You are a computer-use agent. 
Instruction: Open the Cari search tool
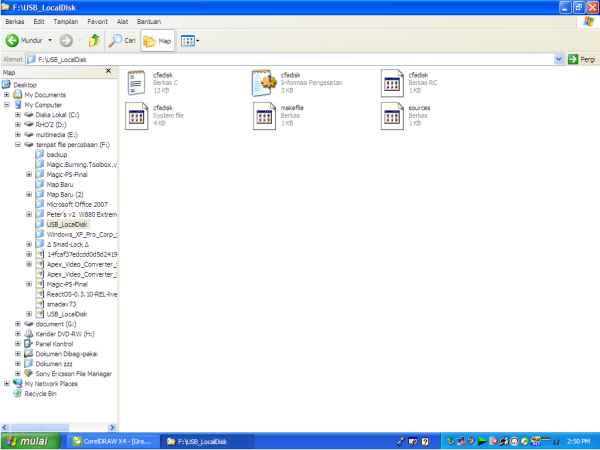(123, 41)
